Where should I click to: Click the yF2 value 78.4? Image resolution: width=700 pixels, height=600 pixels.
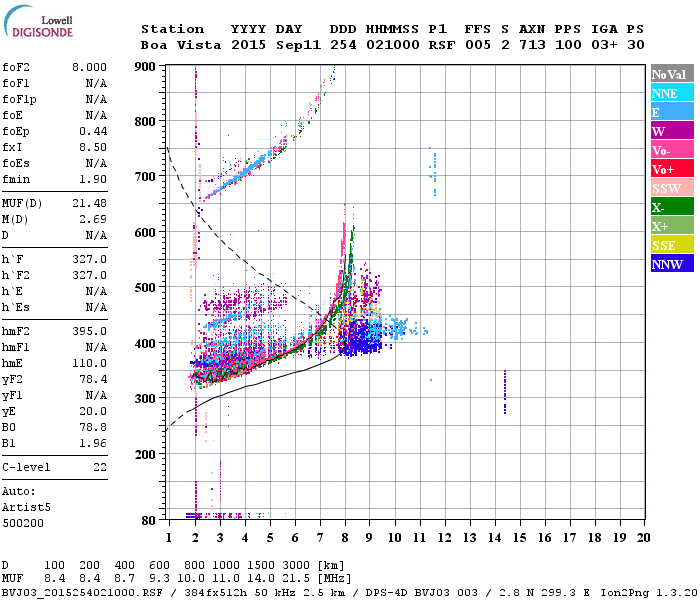tap(93, 379)
